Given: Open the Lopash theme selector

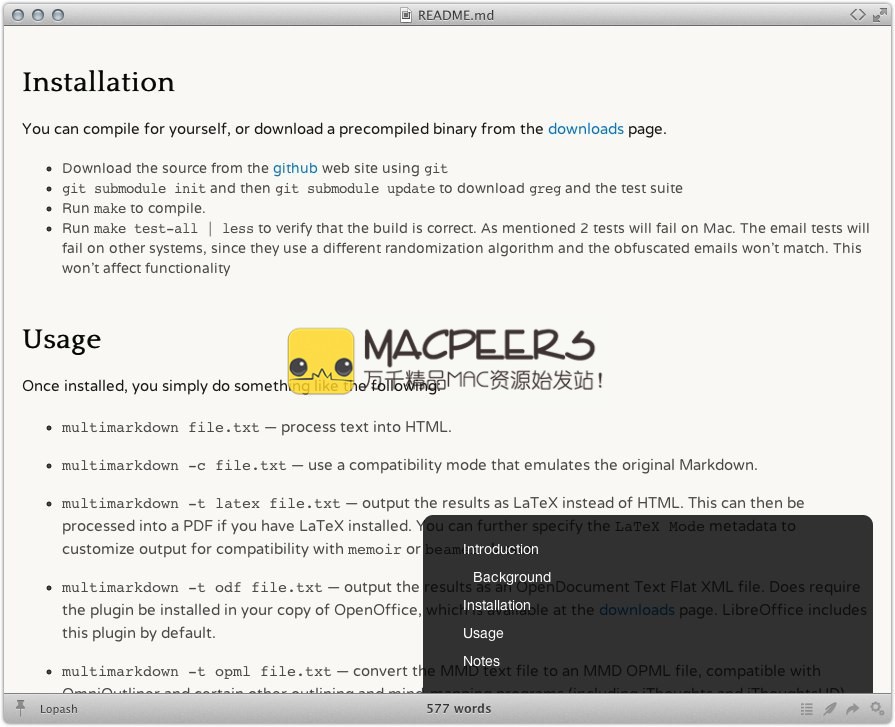Looking at the screenshot, I should 58,709.
